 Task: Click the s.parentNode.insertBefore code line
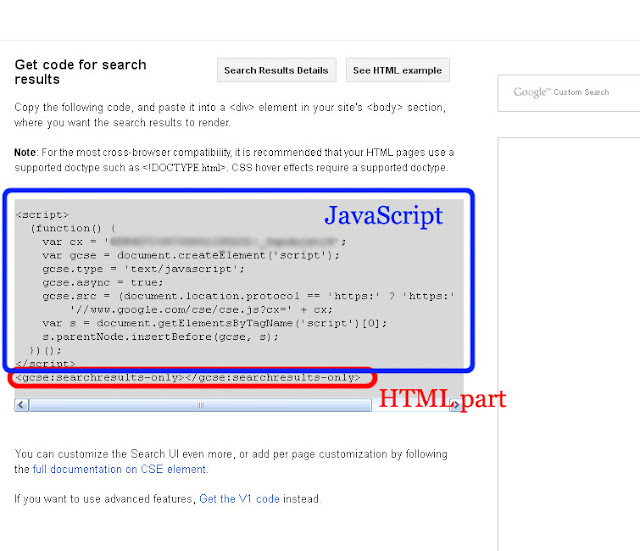click(160, 337)
